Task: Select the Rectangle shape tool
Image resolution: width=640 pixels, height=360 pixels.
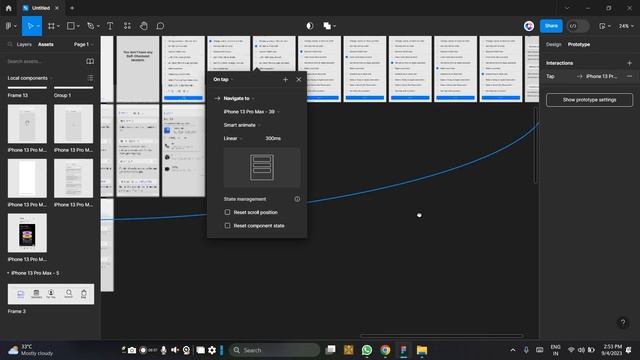Action: point(71,26)
